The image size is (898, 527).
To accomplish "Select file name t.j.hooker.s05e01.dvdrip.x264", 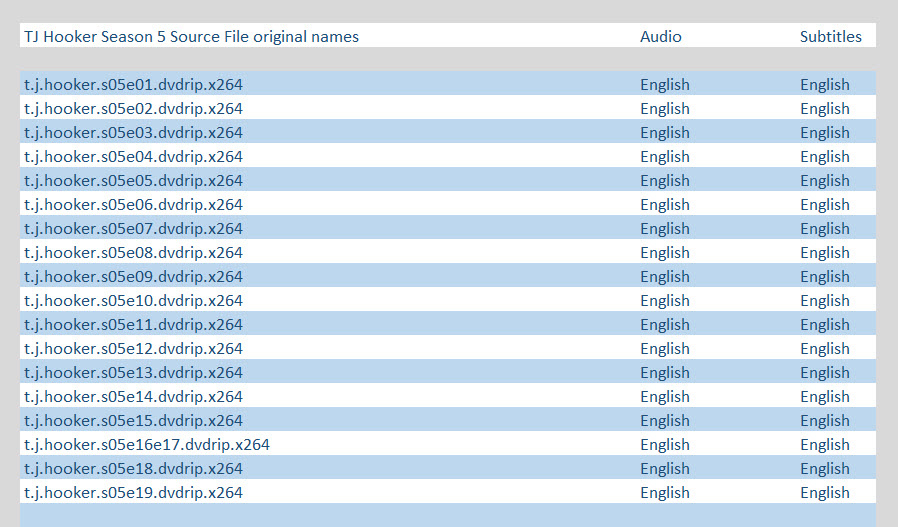I will [133, 85].
